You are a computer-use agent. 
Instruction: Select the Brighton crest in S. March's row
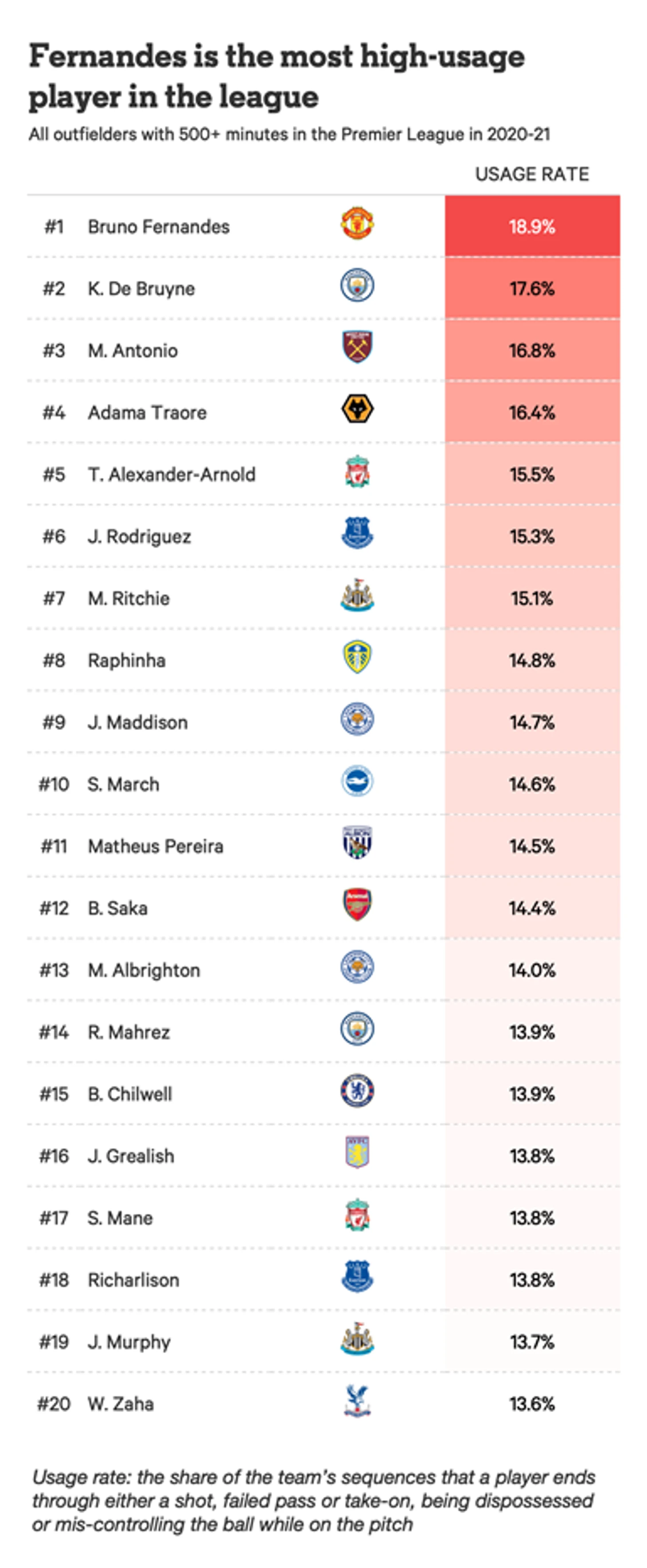[x=357, y=782]
